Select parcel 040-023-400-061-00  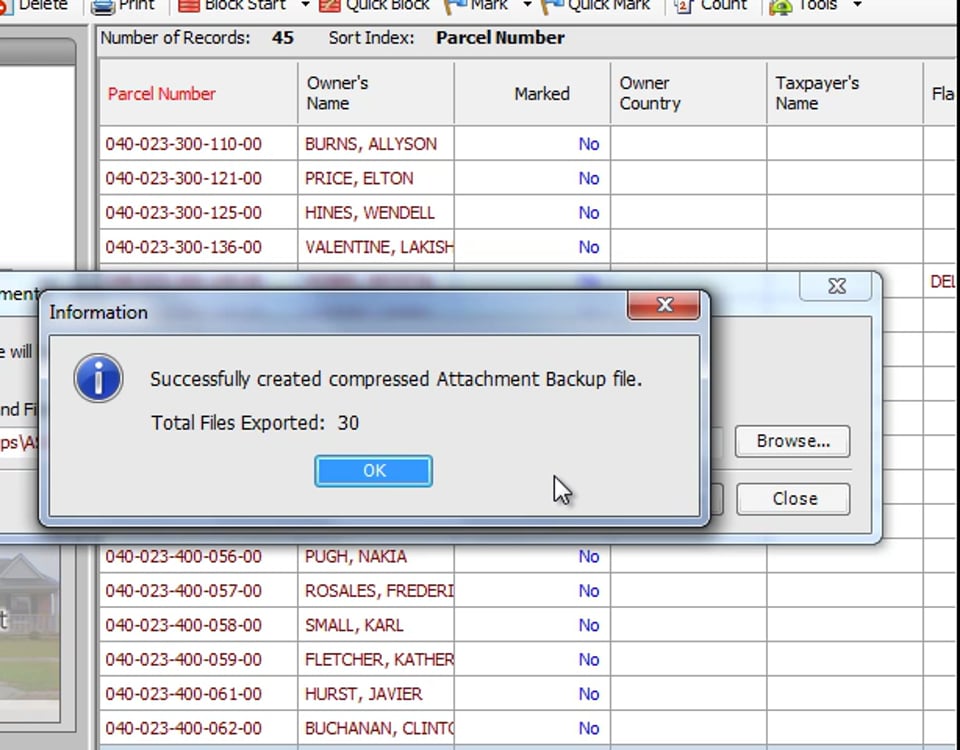184,694
